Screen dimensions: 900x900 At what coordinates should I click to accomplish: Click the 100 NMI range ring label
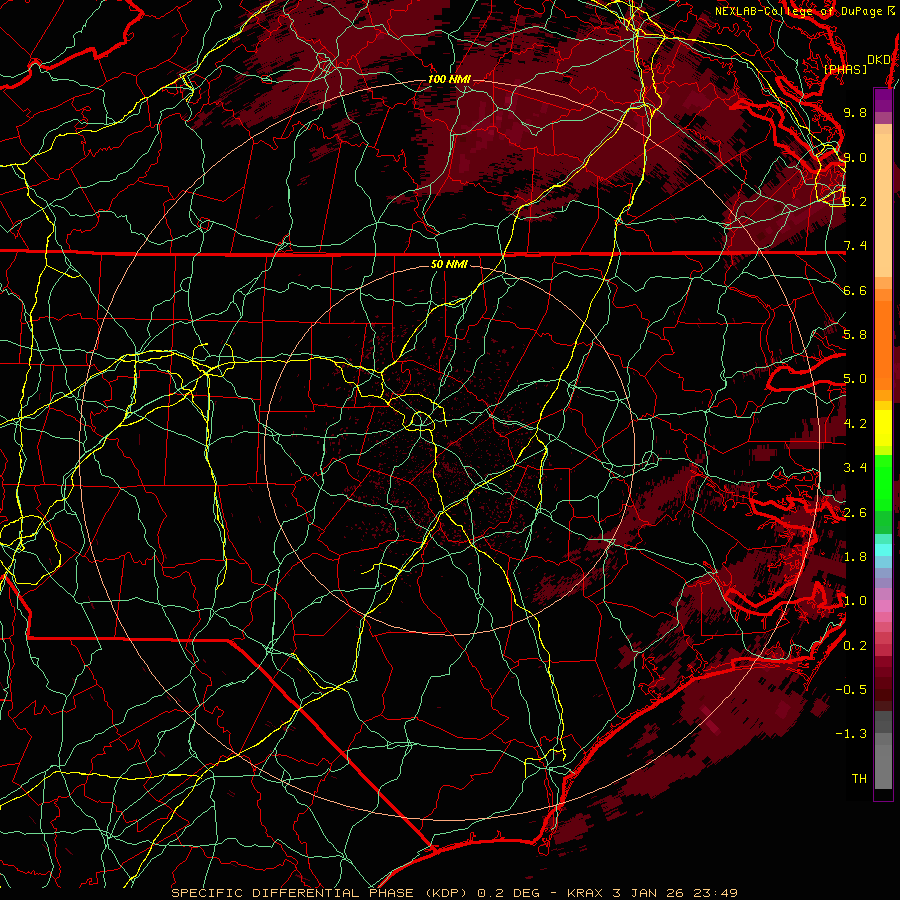(x=449, y=79)
